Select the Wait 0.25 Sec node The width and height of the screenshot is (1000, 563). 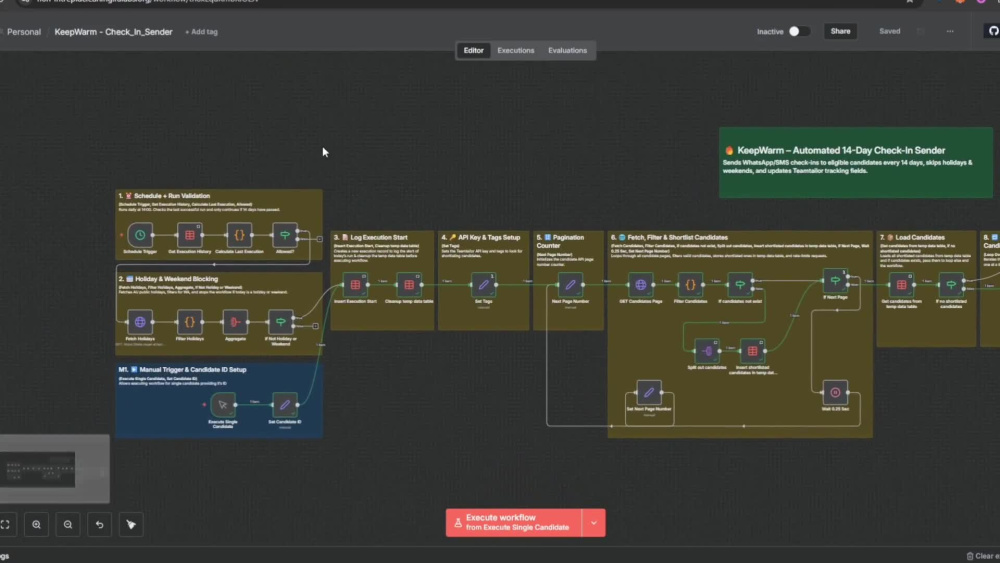coord(835,393)
